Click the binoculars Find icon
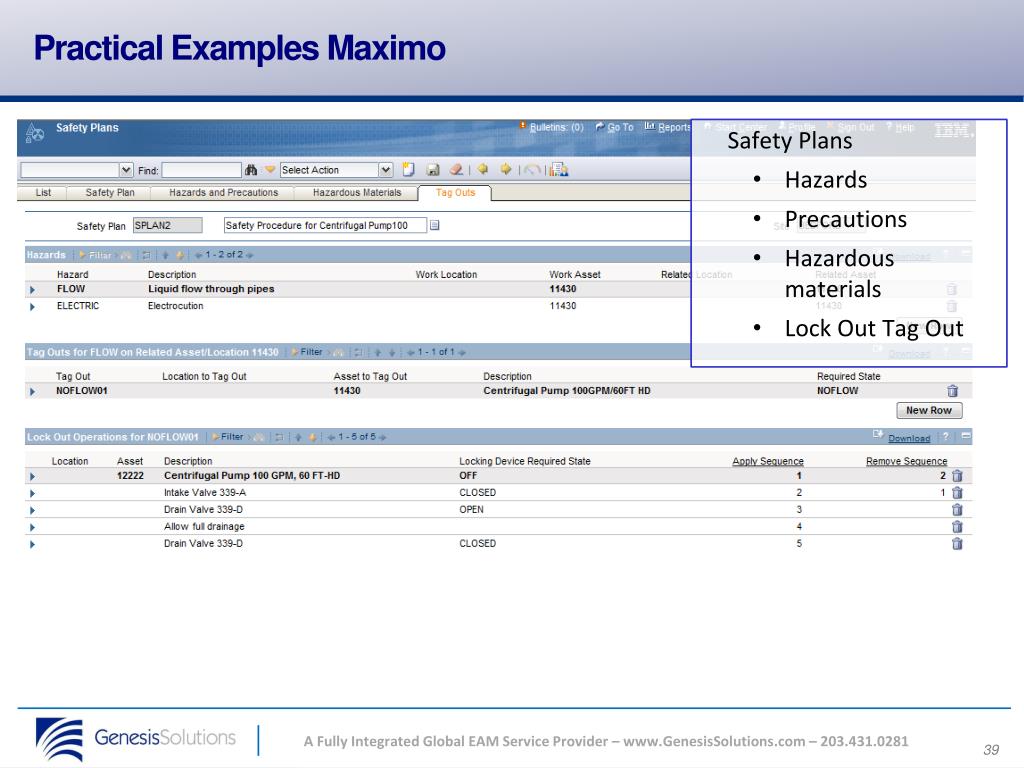This screenshot has height=768, width=1024. 251,170
